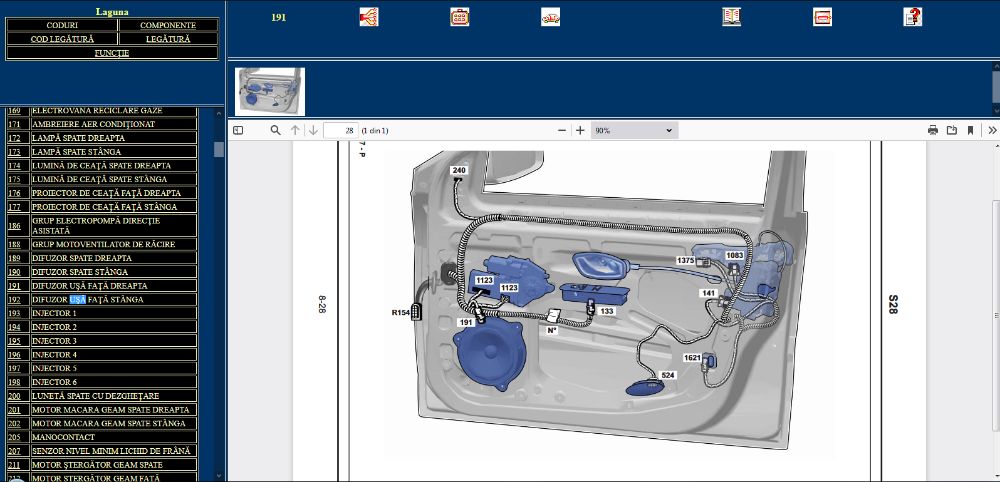1000x482 pixels.
Task: Open the 90% zoom level dropdown
Action: 634,130
